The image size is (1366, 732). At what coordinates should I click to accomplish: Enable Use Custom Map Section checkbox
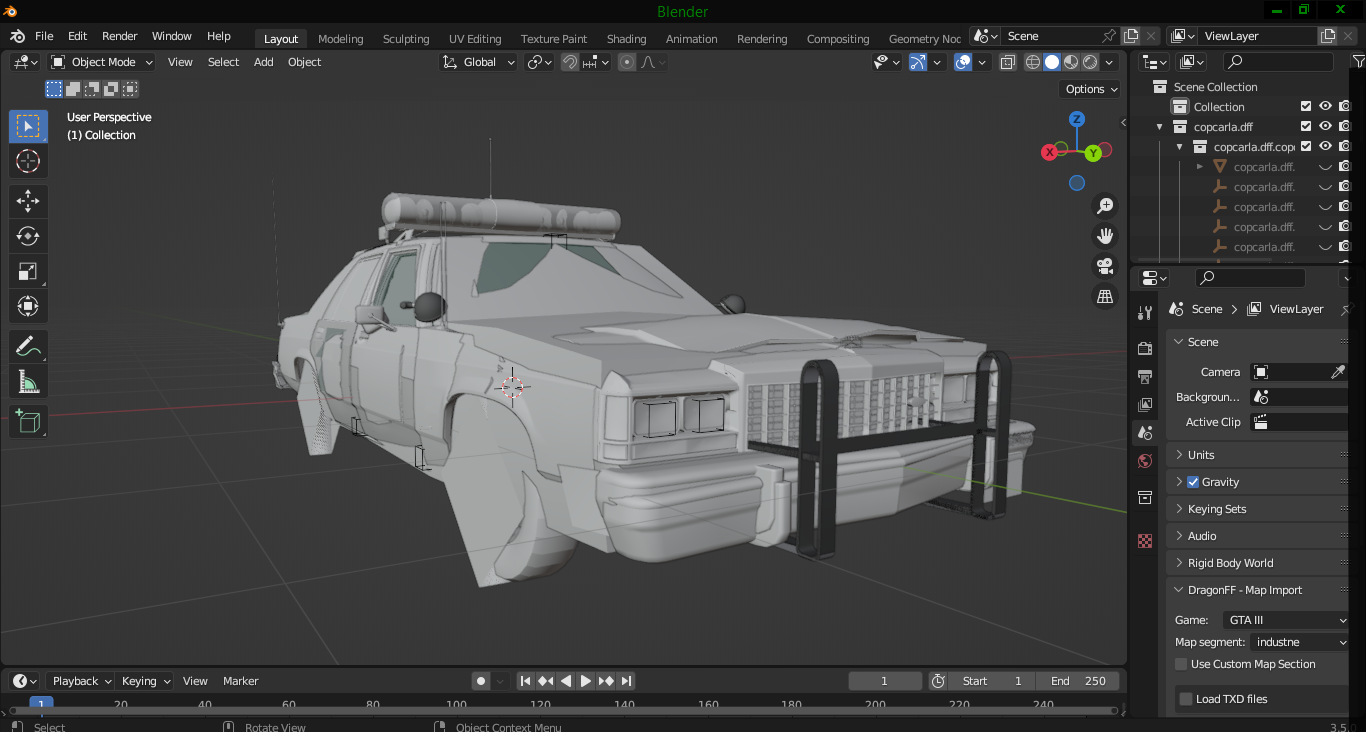click(1181, 664)
